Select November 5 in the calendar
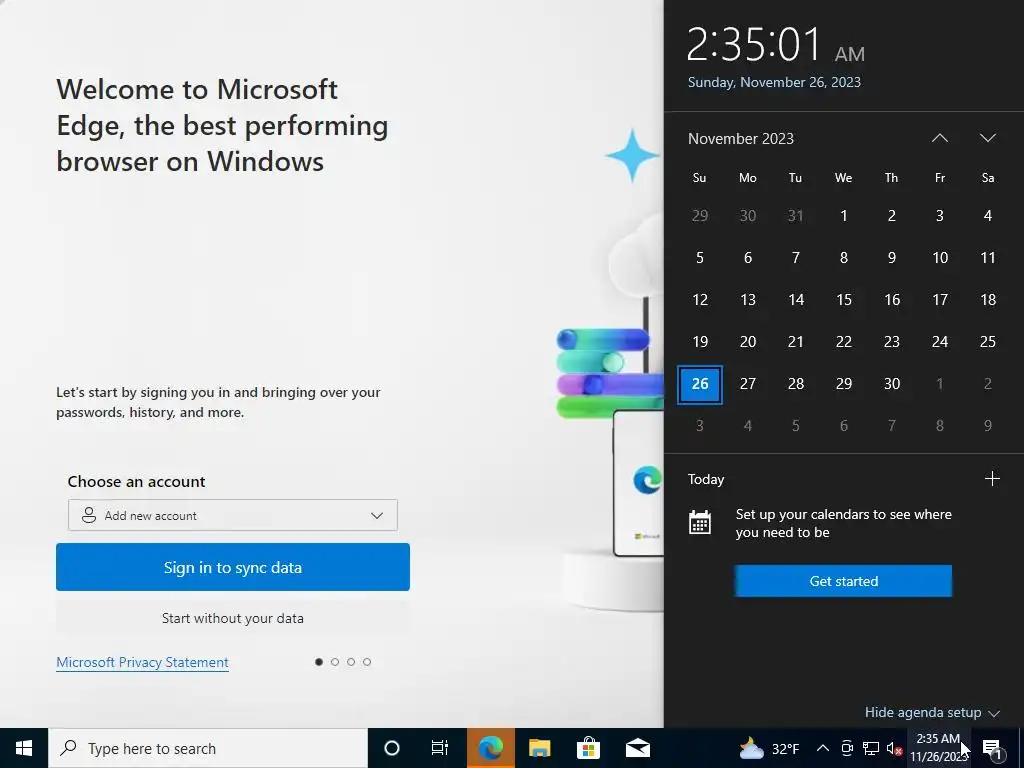This screenshot has width=1024, height=768. click(x=699, y=258)
